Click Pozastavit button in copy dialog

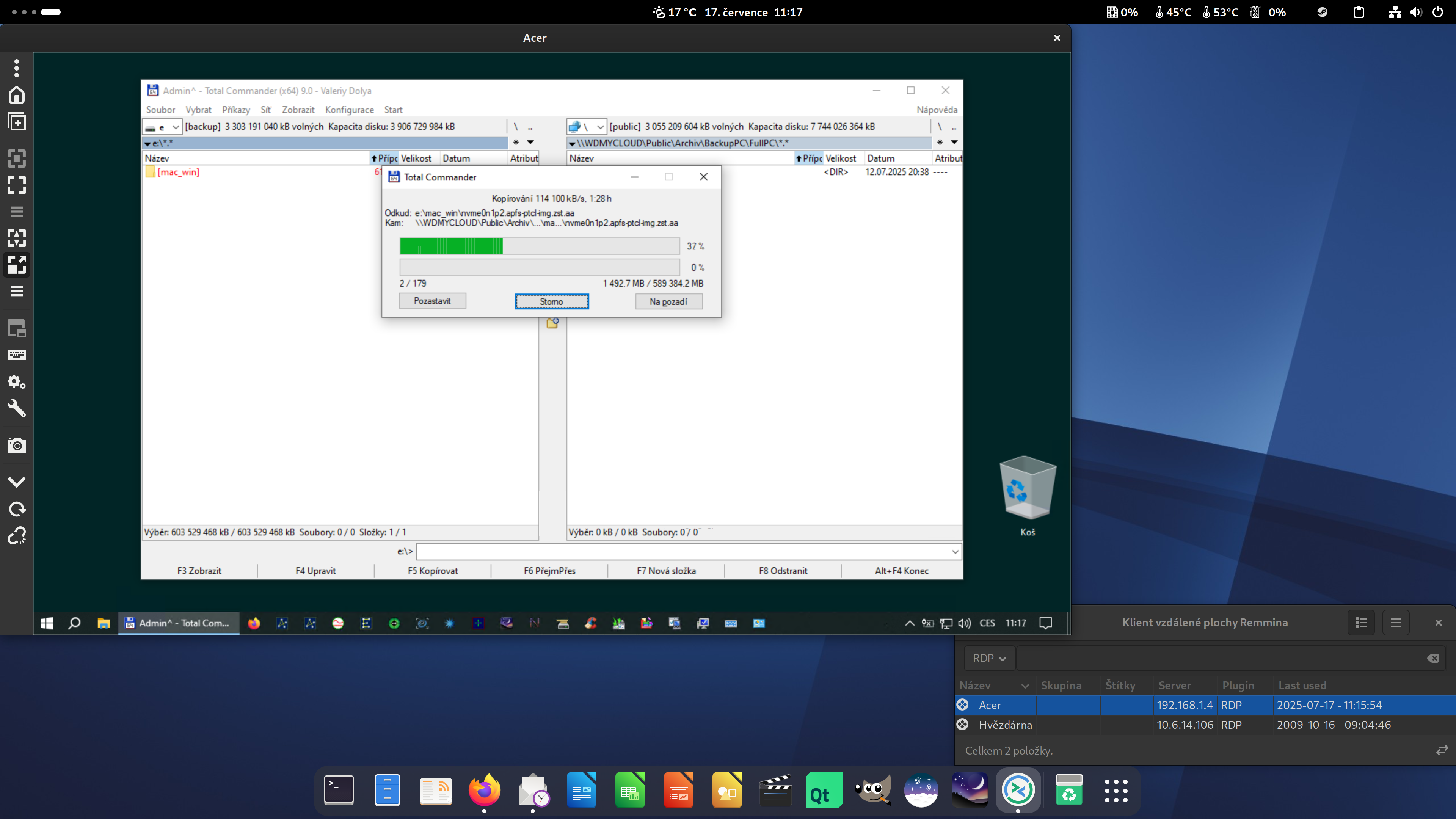pyautogui.click(x=432, y=301)
